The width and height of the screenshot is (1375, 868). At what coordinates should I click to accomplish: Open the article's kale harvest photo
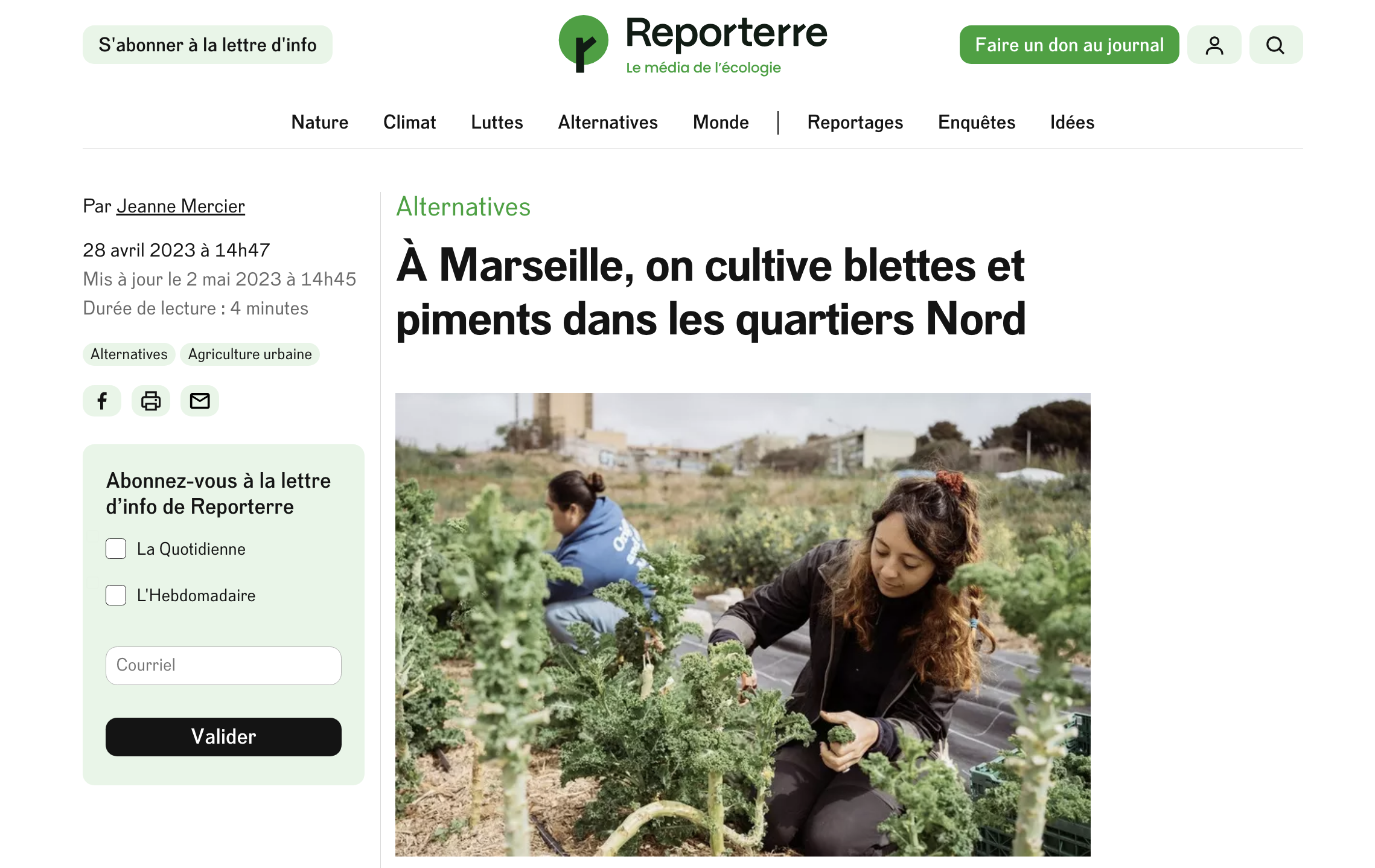[x=743, y=624]
